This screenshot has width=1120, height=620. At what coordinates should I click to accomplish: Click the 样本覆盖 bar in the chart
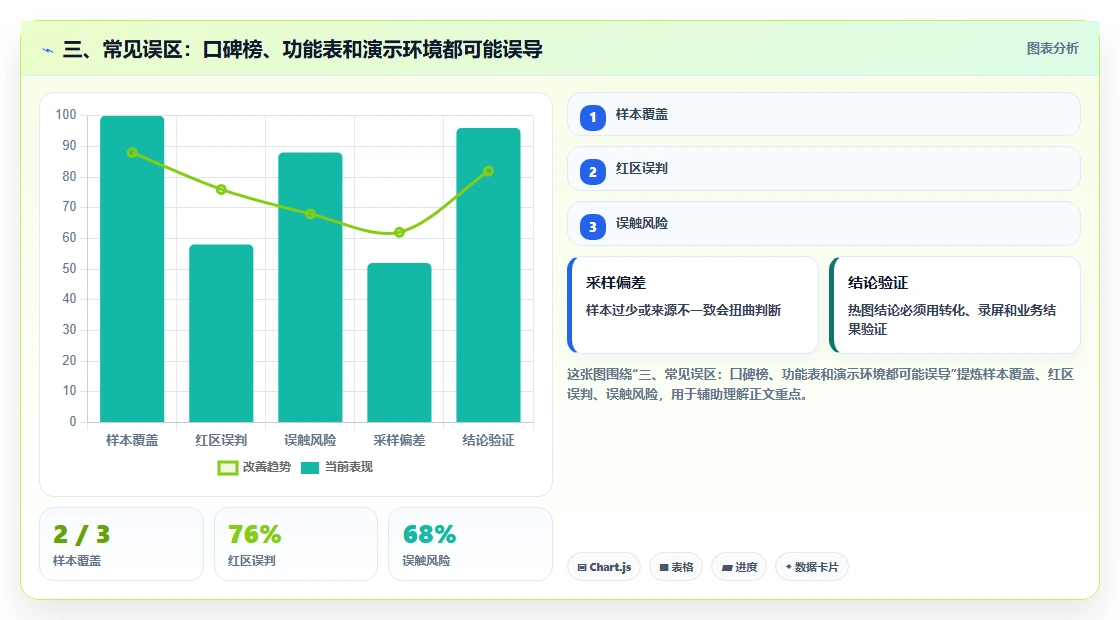click(132, 269)
